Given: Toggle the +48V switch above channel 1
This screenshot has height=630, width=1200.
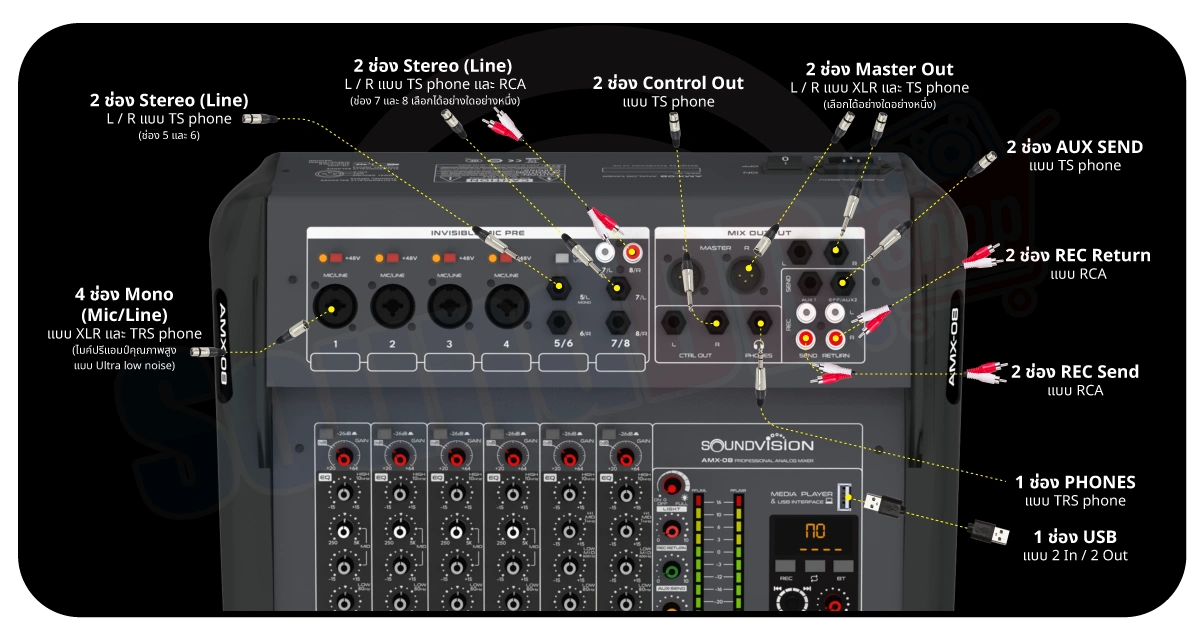Looking at the screenshot, I should coord(337,257).
